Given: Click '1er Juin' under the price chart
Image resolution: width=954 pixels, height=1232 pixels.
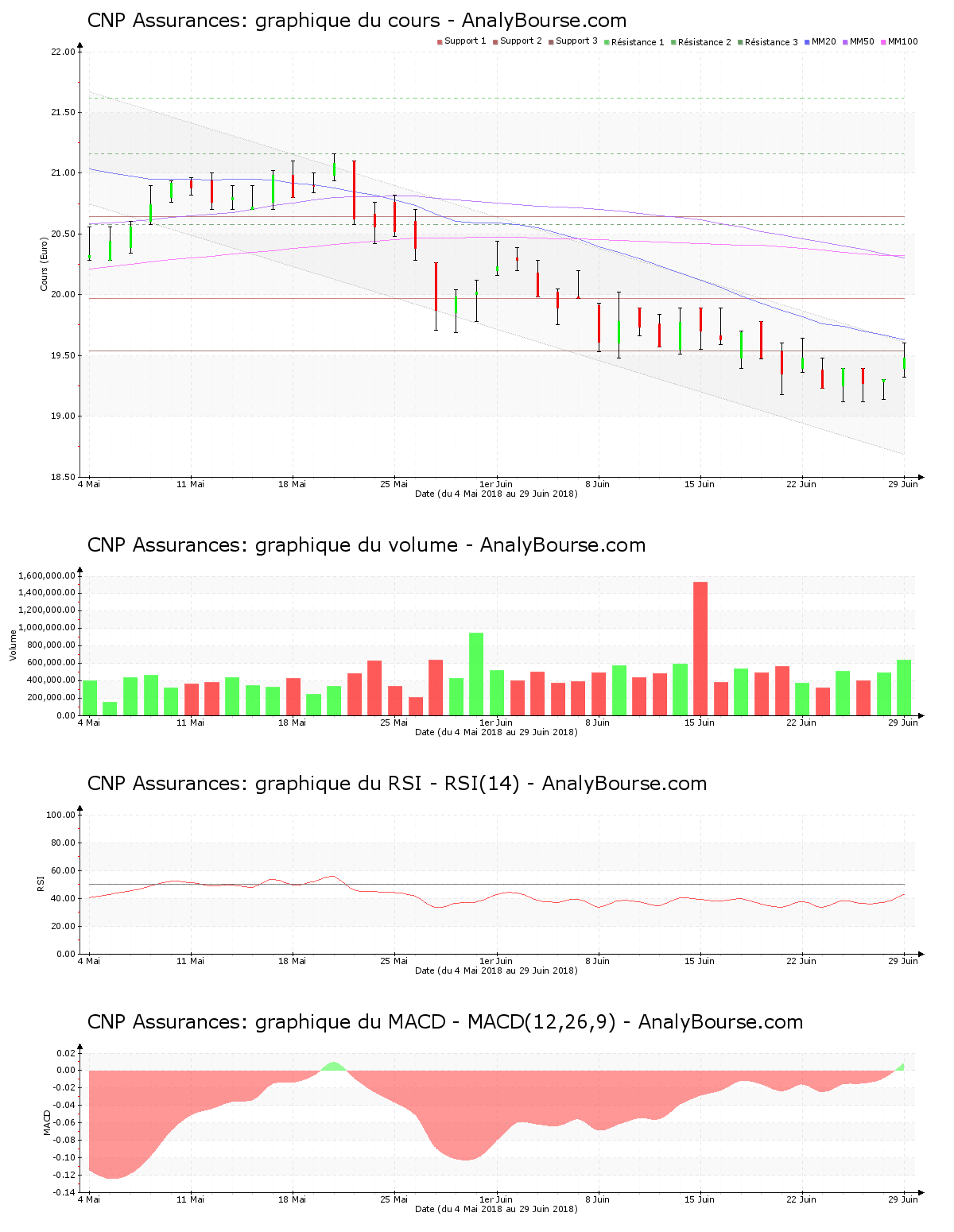Looking at the screenshot, I should (x=496, y=484).
